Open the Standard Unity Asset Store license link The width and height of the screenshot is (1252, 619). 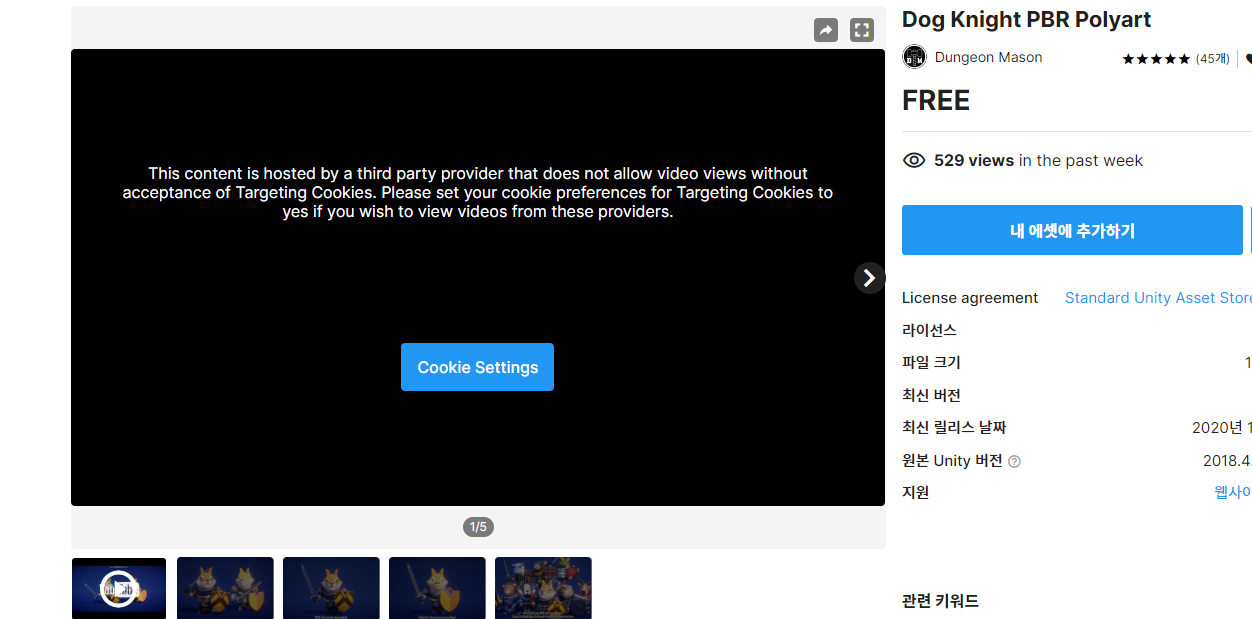(x=1158, y=298)
